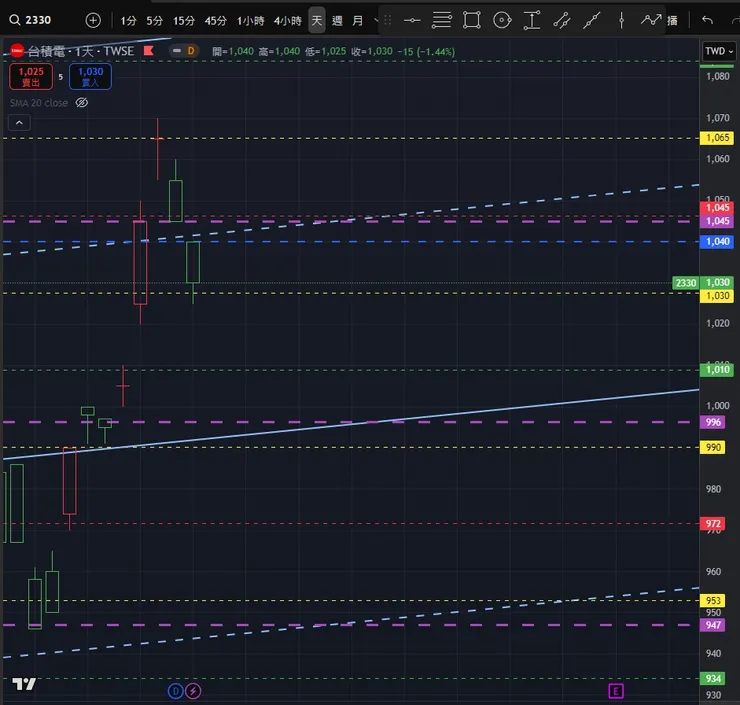Select the yellow 990 price label
Viewport: 740px width, 705px height.
point(713,447)
